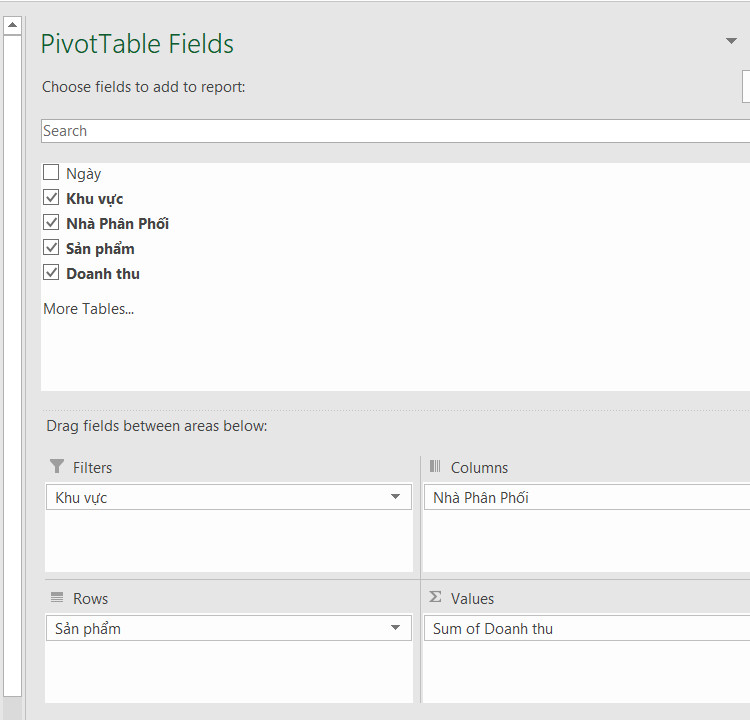Uncheck the Sản phẩm field checkbox

51,247
